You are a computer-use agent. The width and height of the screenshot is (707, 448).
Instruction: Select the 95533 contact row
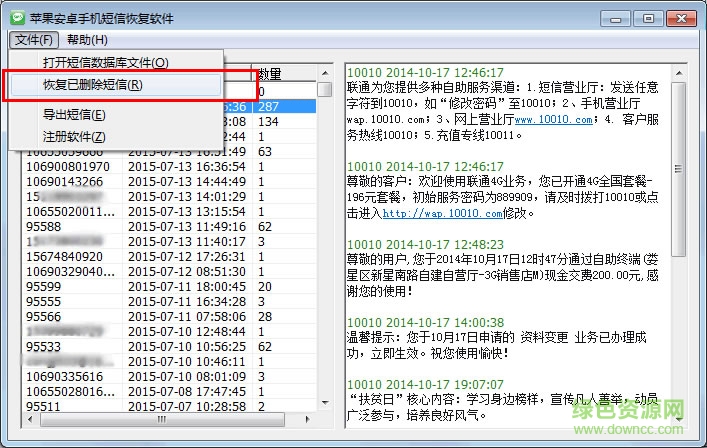(169, 347)
